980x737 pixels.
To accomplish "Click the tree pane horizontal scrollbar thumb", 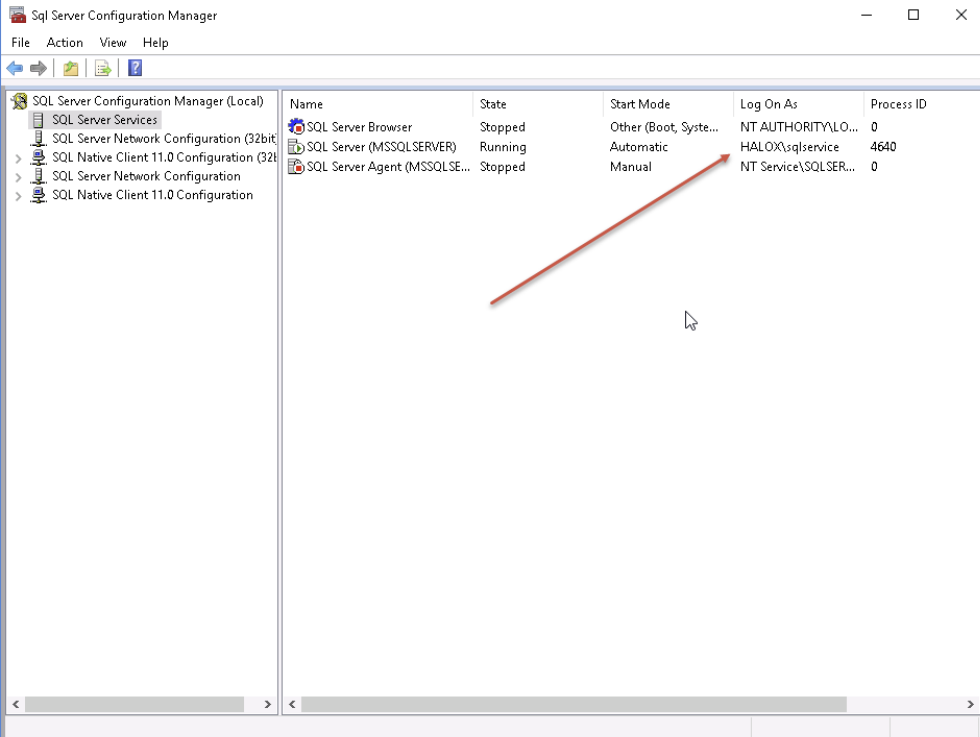I will click(x=134, y=704).
